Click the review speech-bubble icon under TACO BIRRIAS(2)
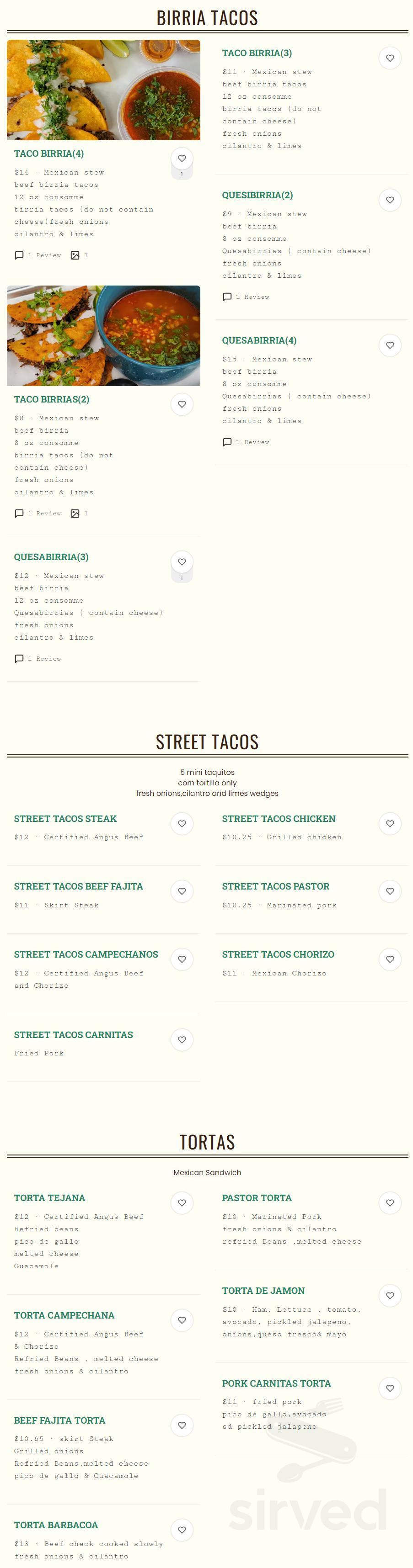413x1568 pixels. (x=19, y=513)
